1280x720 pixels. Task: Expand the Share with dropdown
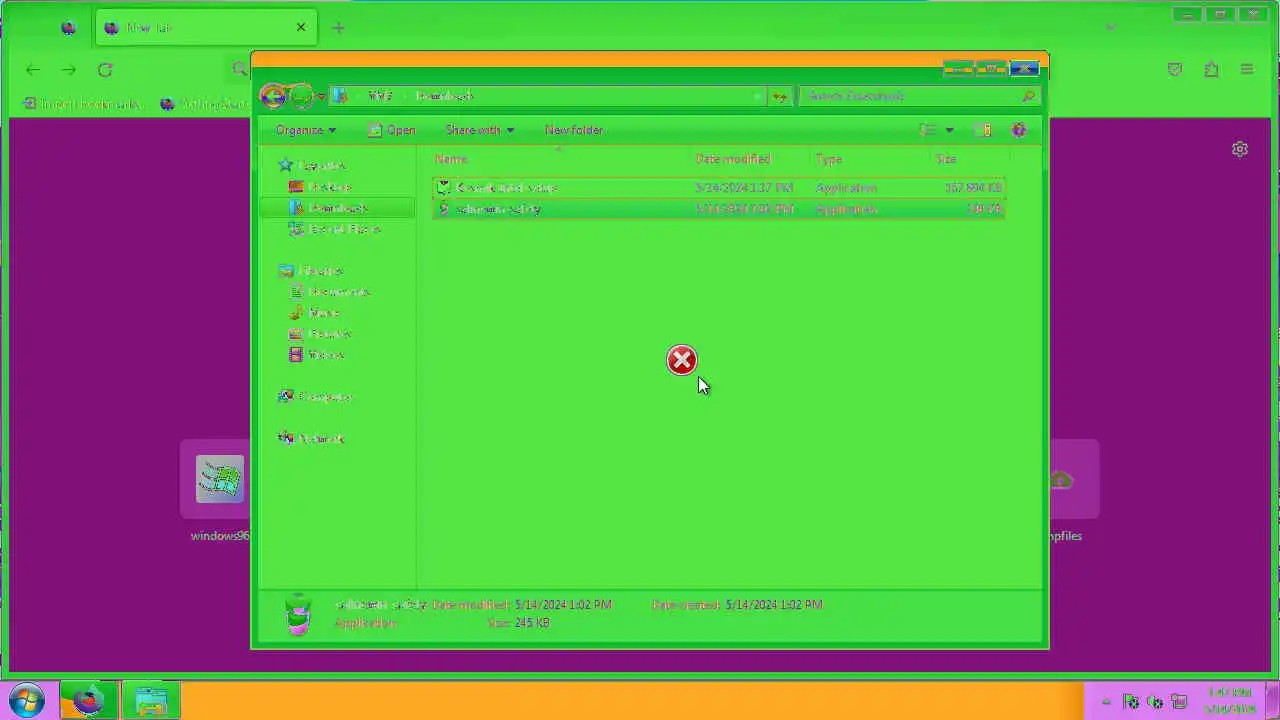point(479,130)
